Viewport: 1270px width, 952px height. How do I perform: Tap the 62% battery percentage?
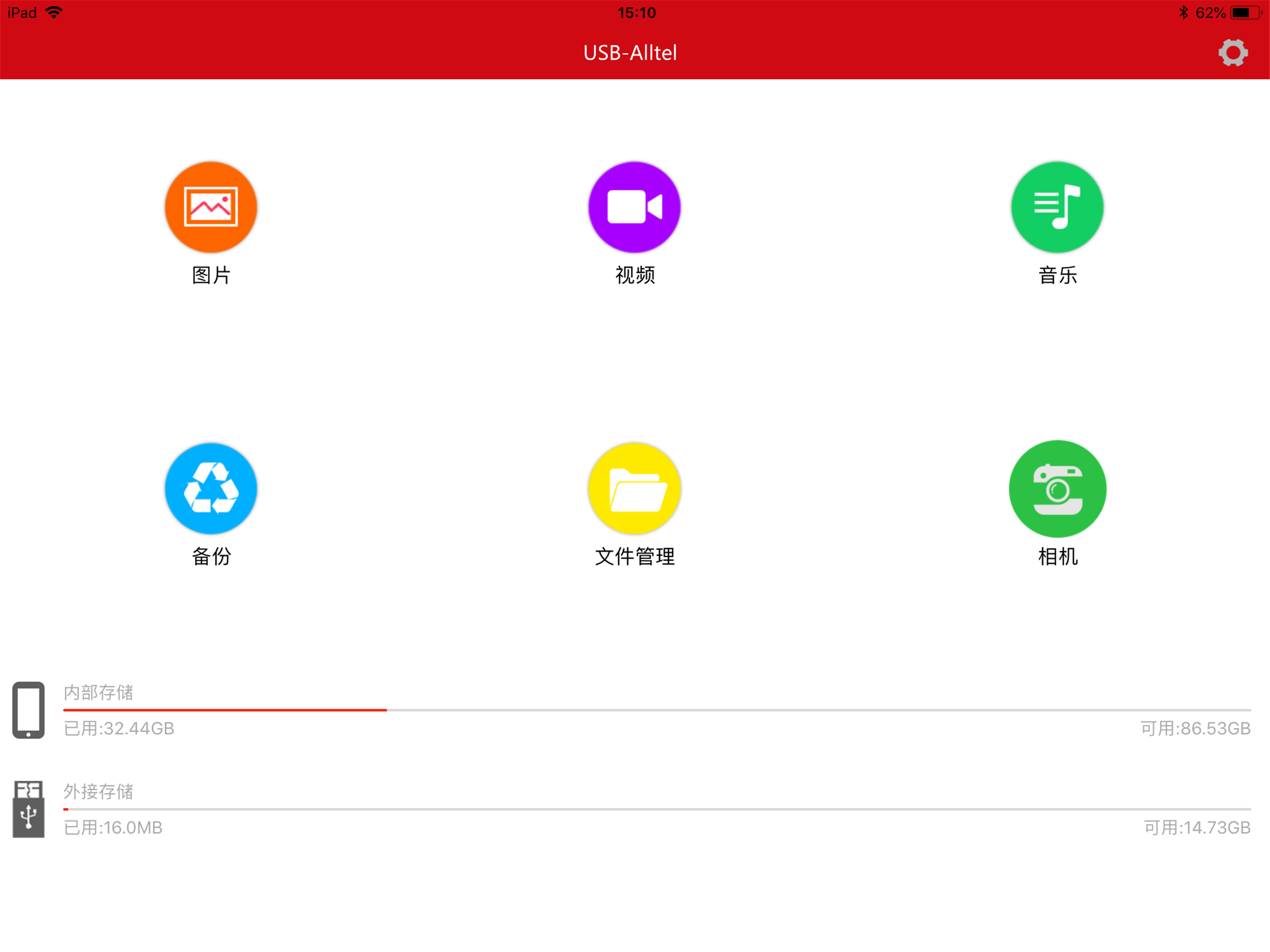click(1210, 13)
